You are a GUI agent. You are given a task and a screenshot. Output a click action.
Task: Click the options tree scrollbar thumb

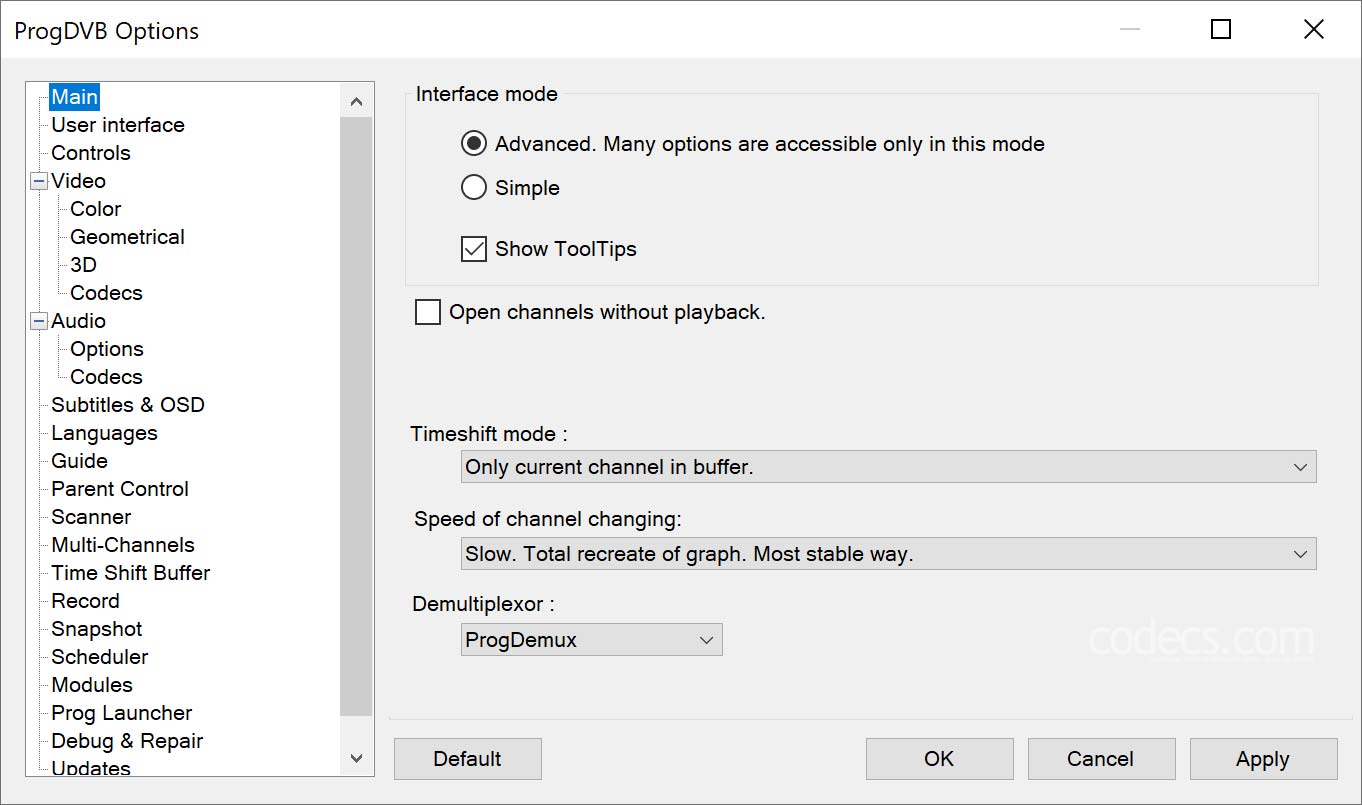coord(357,416)
